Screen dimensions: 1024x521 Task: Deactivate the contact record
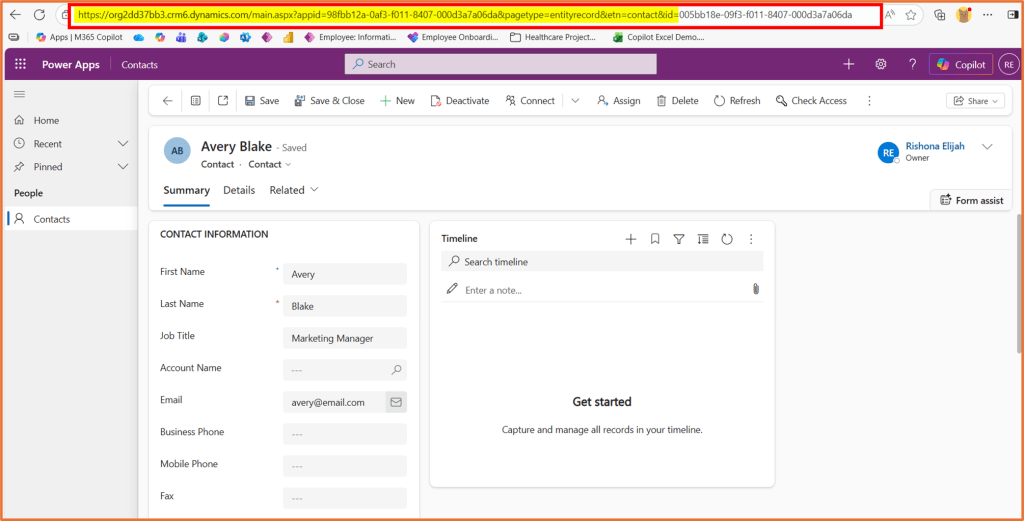click(460, 101)
